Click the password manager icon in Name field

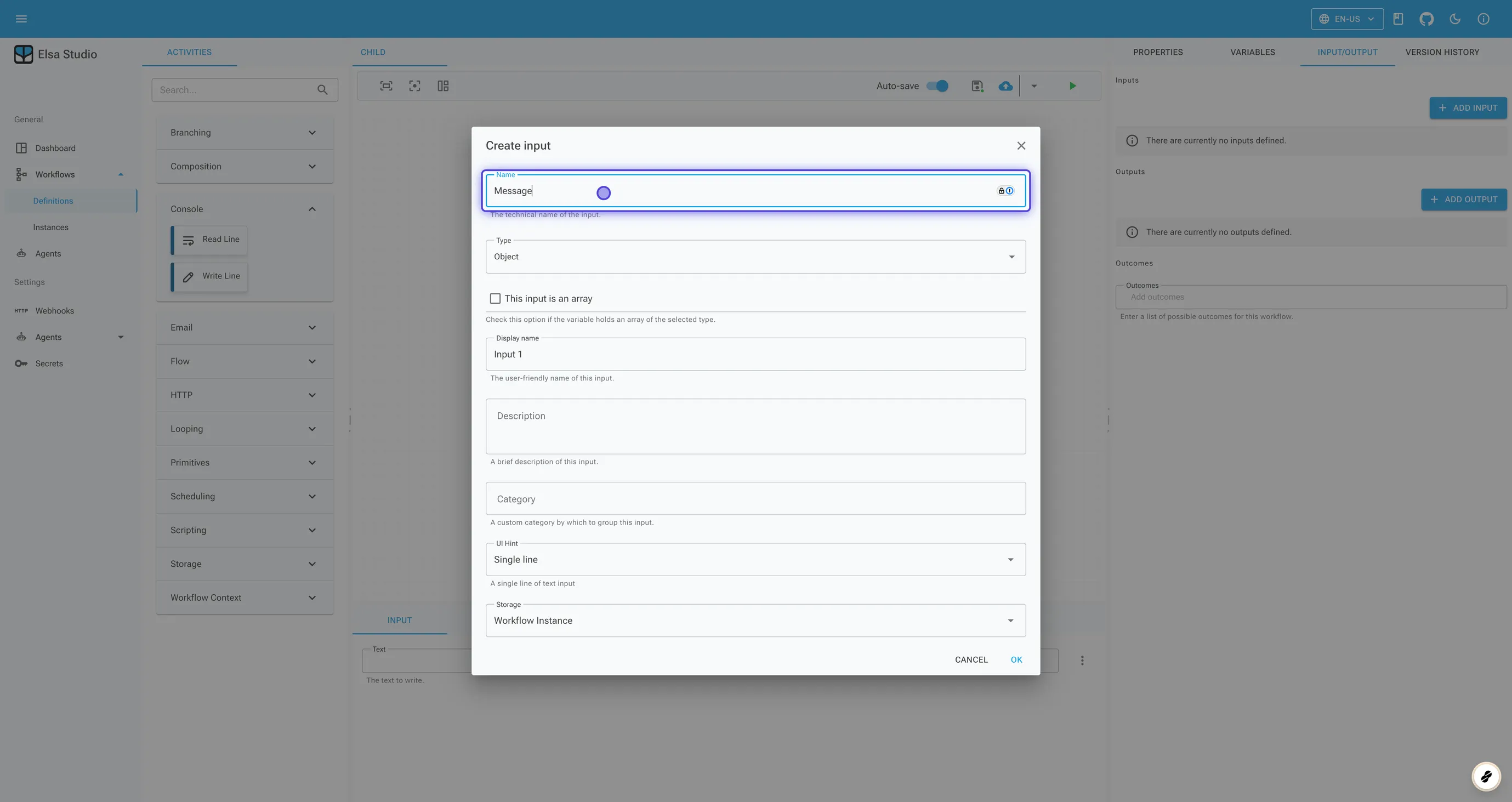[x=1005, y=191]
